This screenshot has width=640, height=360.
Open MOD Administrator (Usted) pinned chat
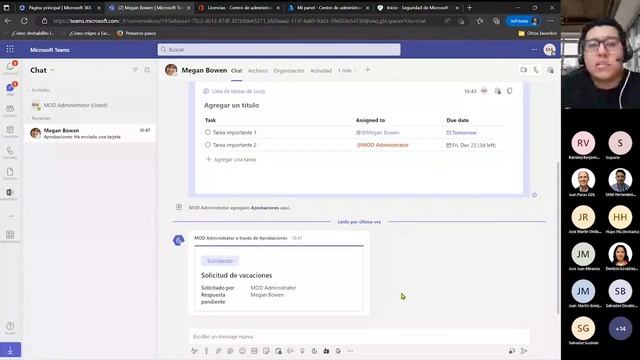(x=90, y=105)
